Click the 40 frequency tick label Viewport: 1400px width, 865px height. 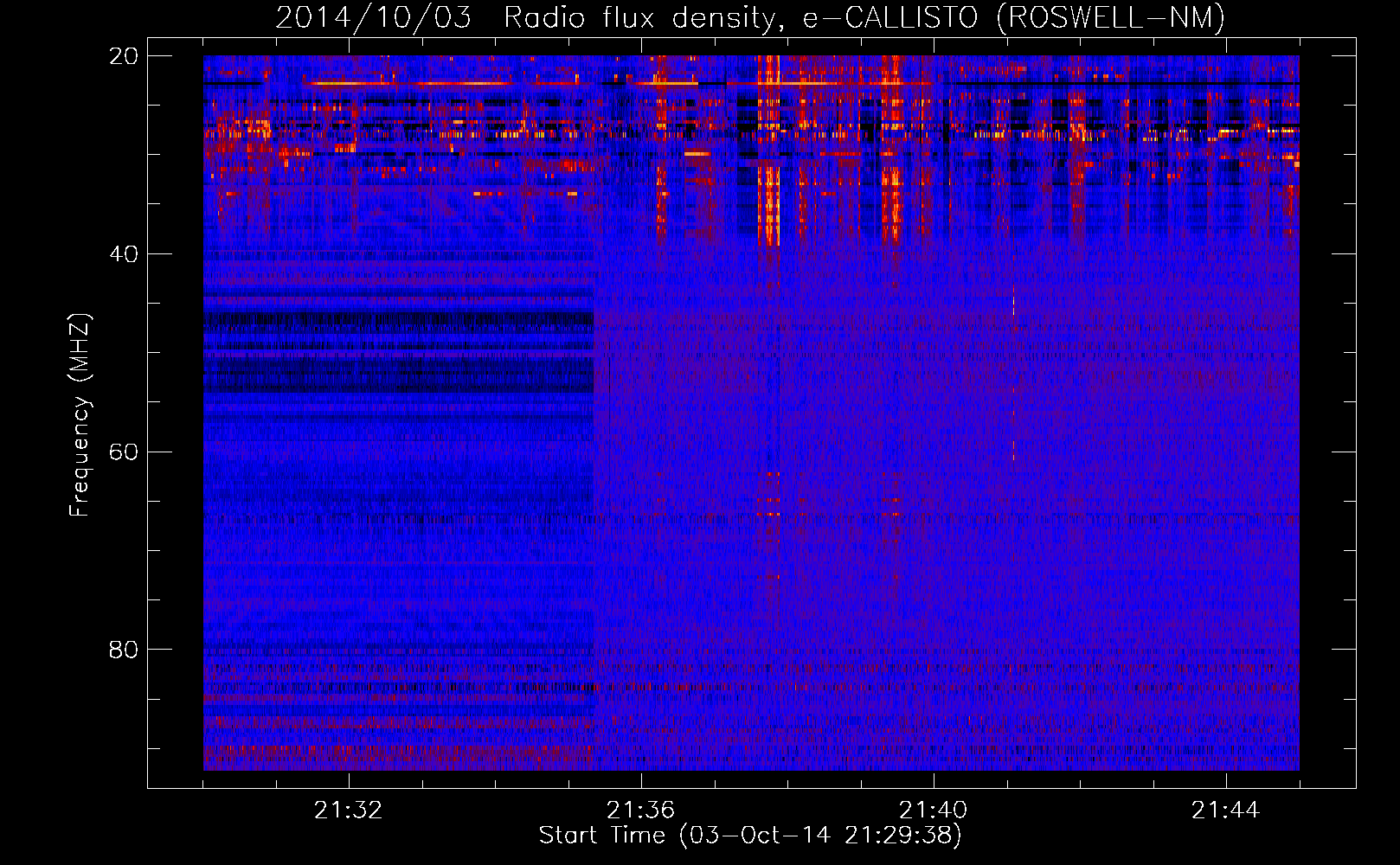124,254
